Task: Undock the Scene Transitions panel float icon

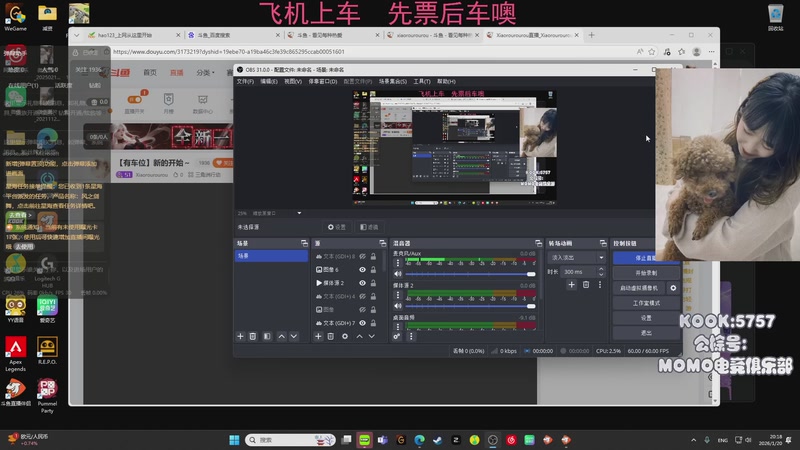Action: [603, 243]
